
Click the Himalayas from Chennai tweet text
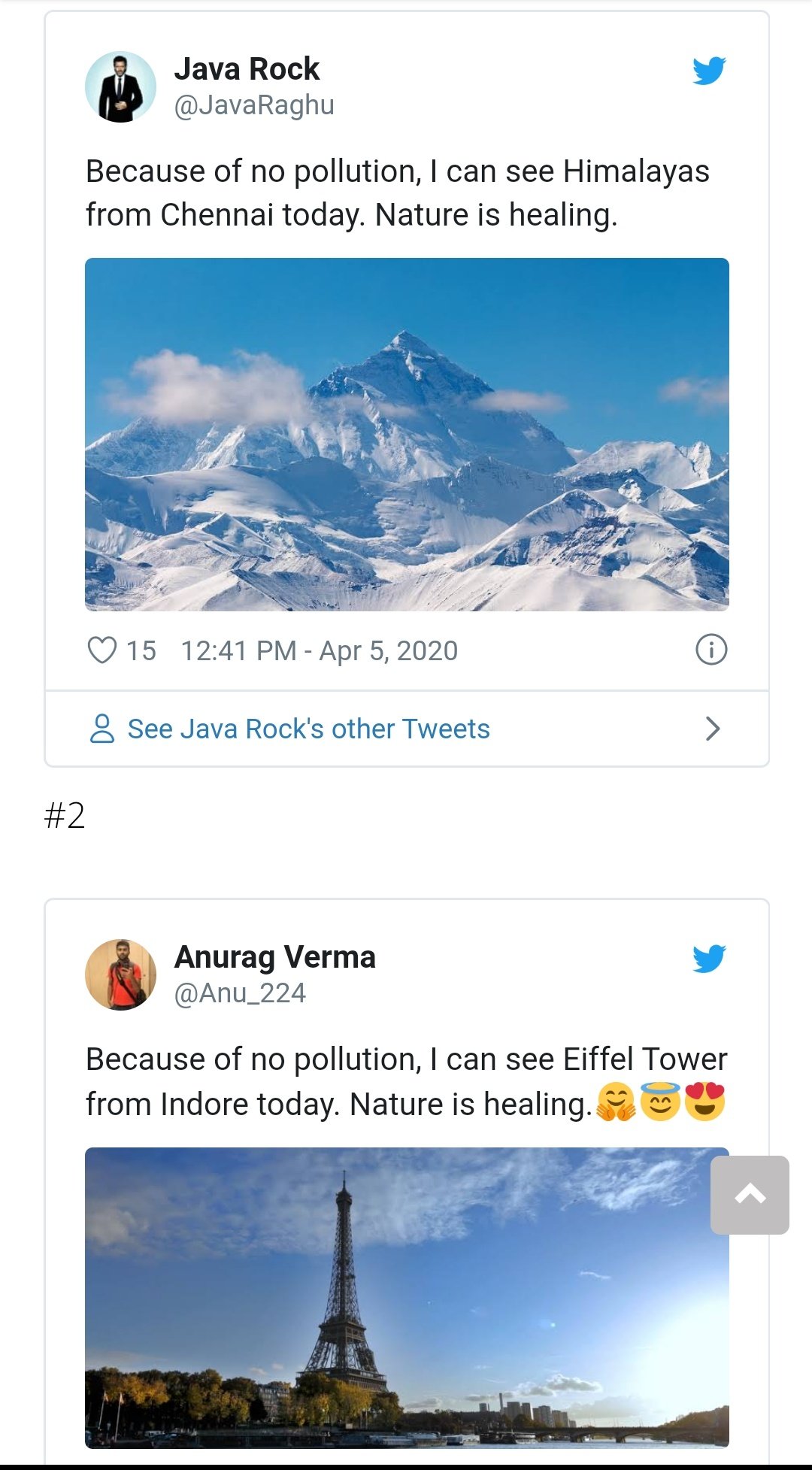pyautogui.click(x=397, y=192)
